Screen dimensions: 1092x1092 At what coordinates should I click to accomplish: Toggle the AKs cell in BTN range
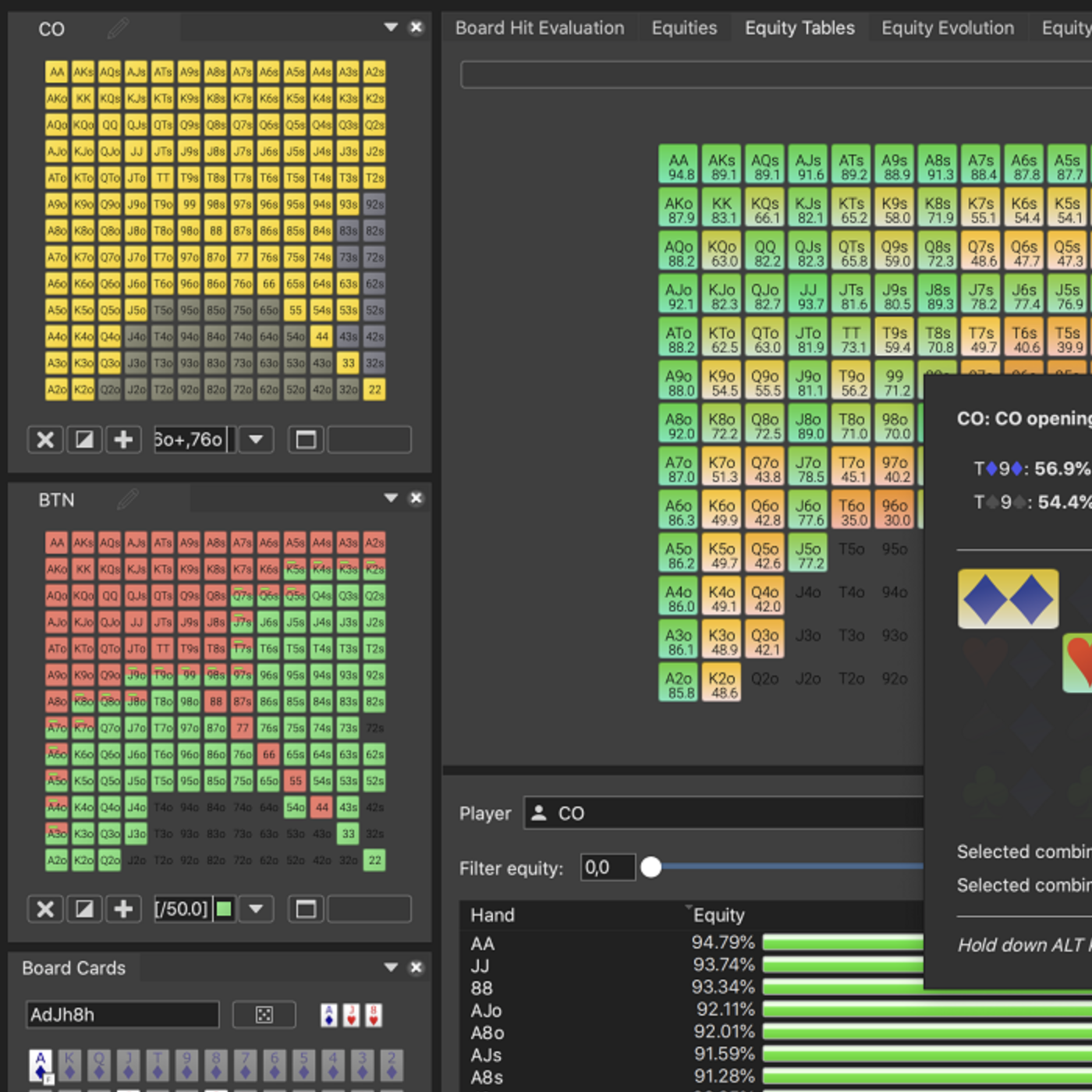click(x=83, y=543)
